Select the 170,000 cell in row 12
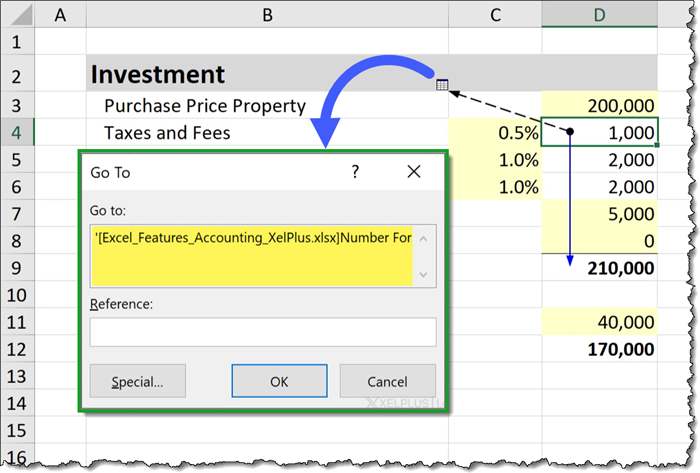This screenshot has height=473, width=700. point(599,349)
